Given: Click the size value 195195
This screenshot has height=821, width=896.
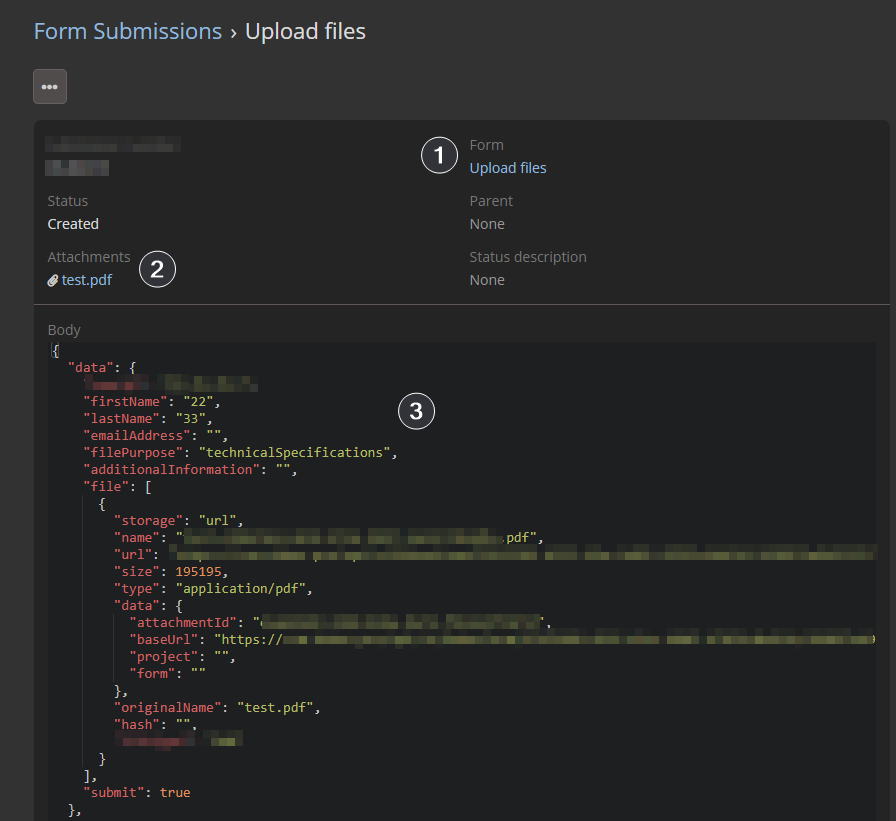Looking at the screenshot, I should pyautogui.click(x=200, y=572).
